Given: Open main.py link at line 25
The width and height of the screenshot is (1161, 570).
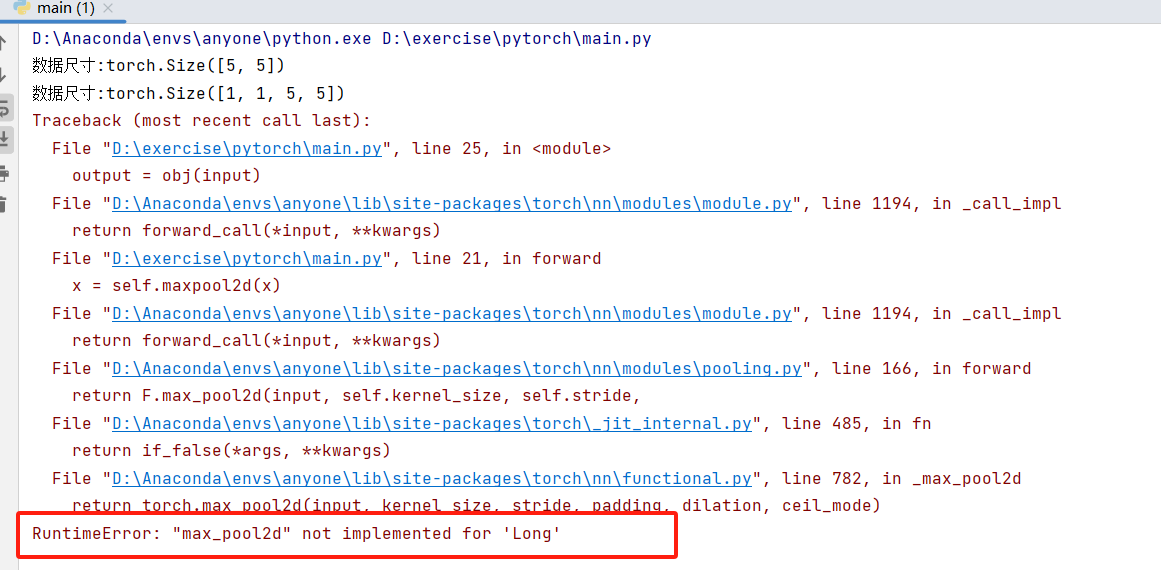Looking at the screenshot, I should [x=247, y=148].
